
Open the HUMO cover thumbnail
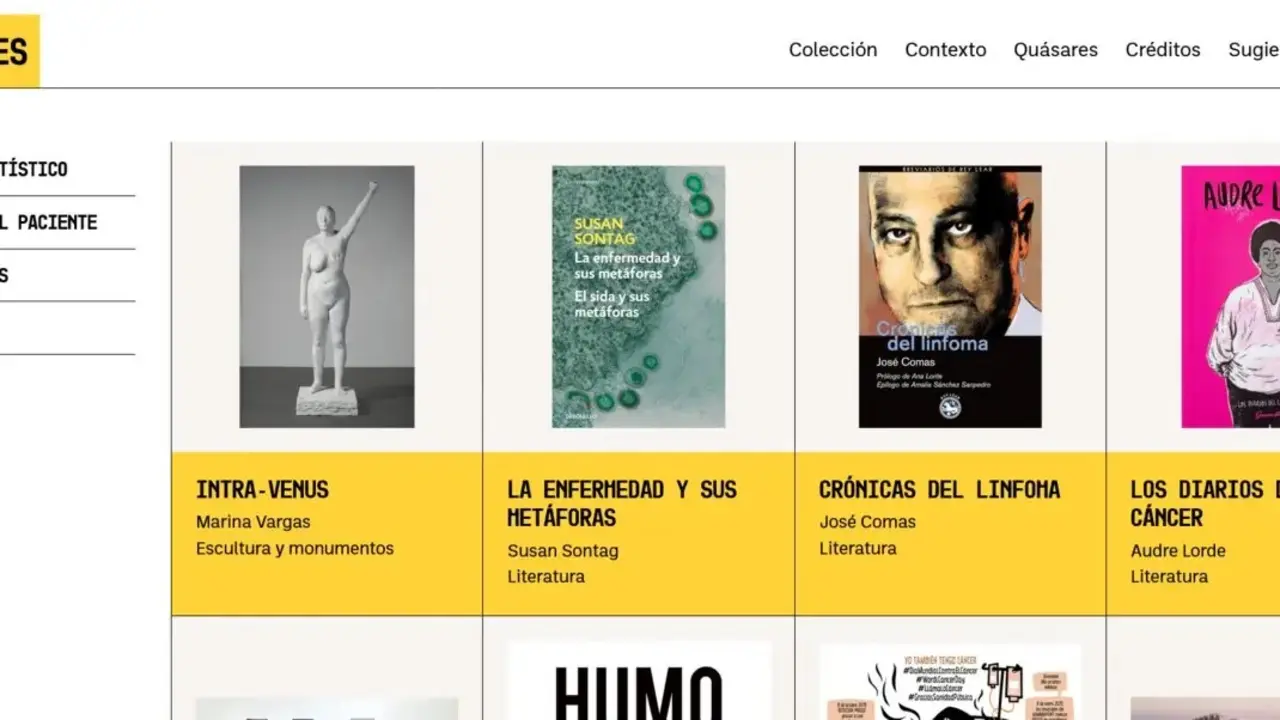[x=639, y=681]
